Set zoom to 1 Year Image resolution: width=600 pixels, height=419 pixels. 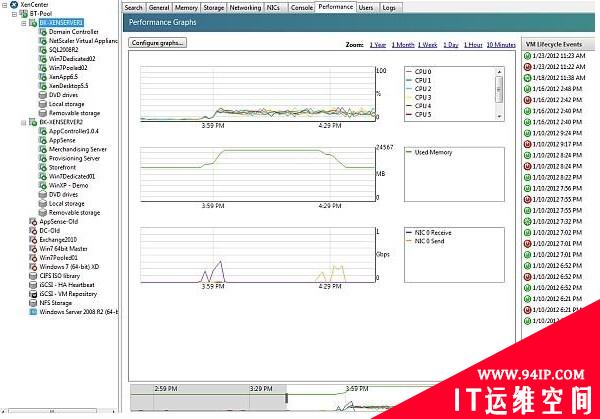378,45
